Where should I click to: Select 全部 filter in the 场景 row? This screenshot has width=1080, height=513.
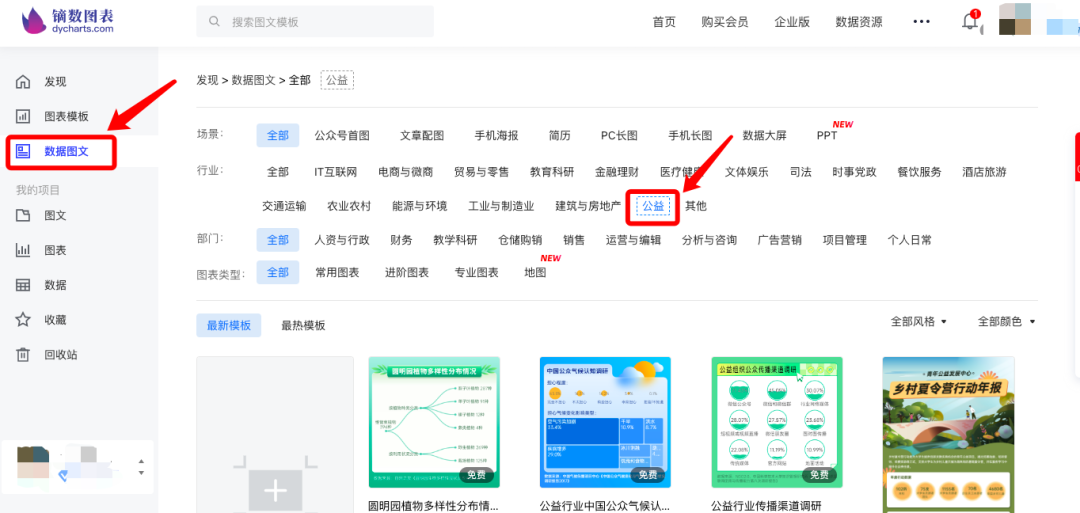(277, 136)
